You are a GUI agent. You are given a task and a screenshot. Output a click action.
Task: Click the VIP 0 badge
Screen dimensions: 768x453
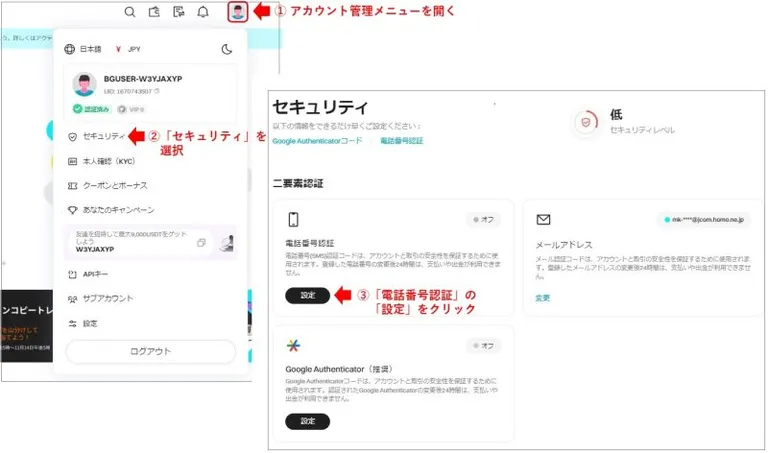131,109
